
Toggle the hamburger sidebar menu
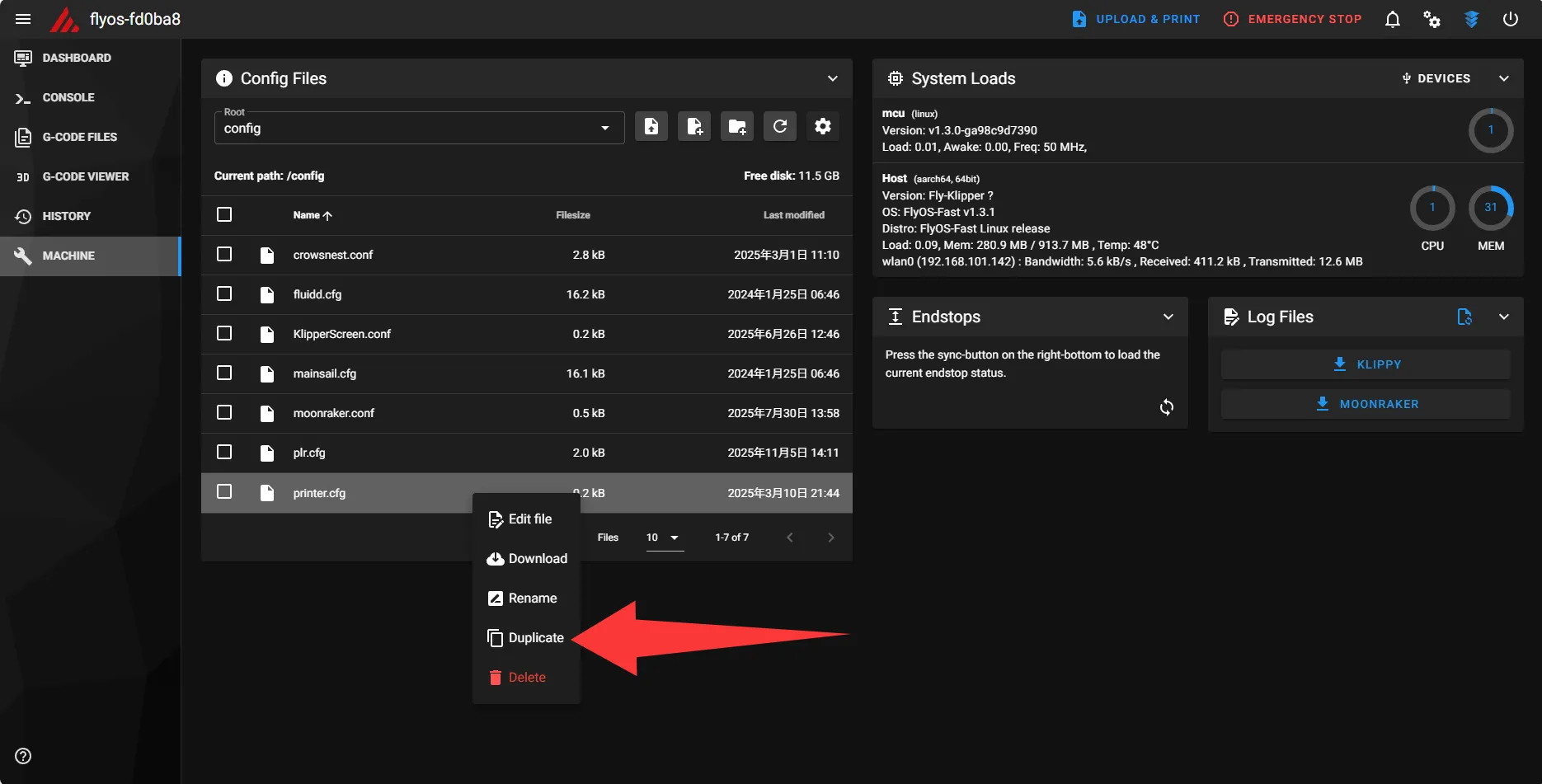[x=23, y=19]
